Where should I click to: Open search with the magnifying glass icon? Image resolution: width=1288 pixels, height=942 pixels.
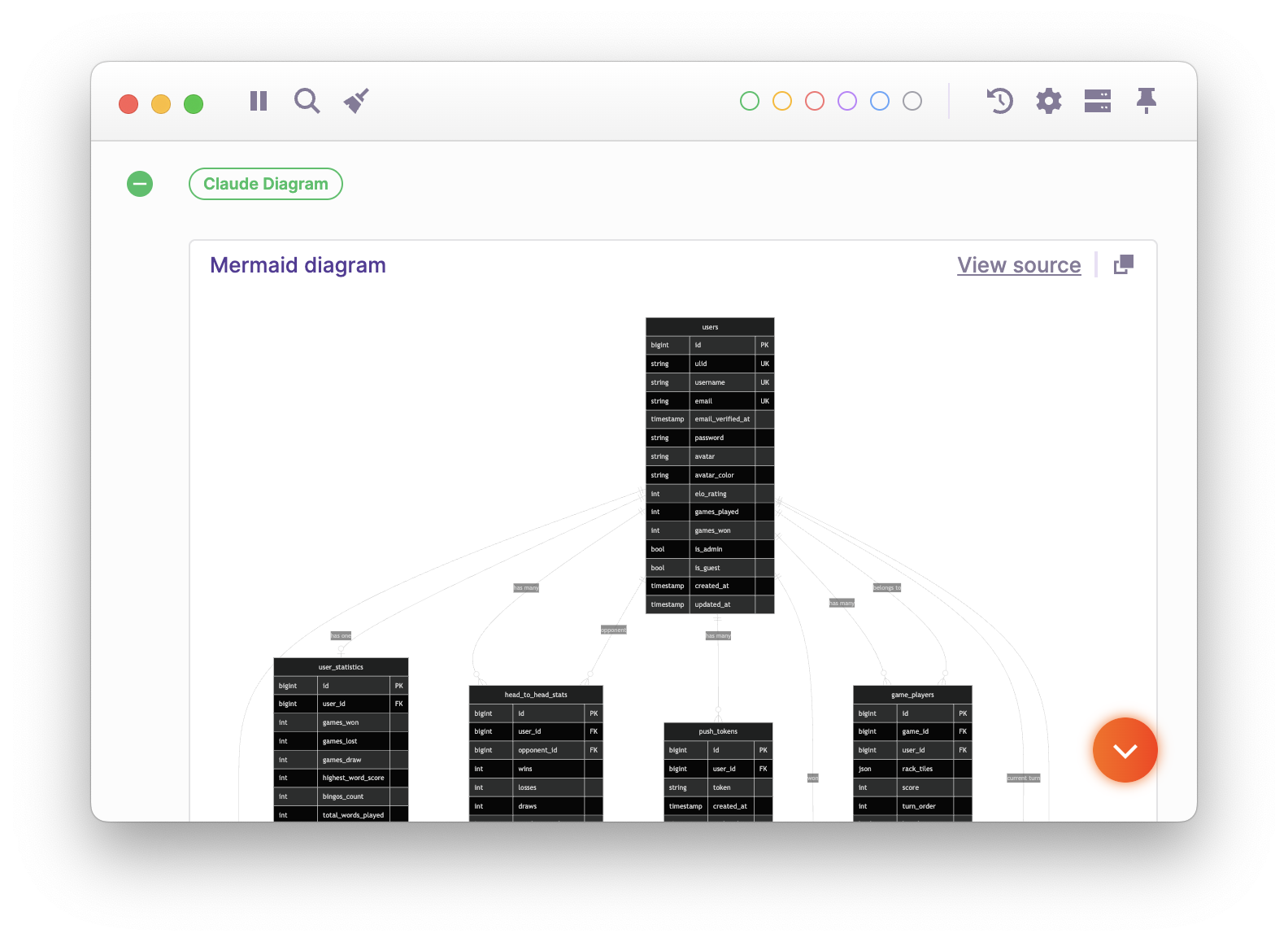(307, 101)
